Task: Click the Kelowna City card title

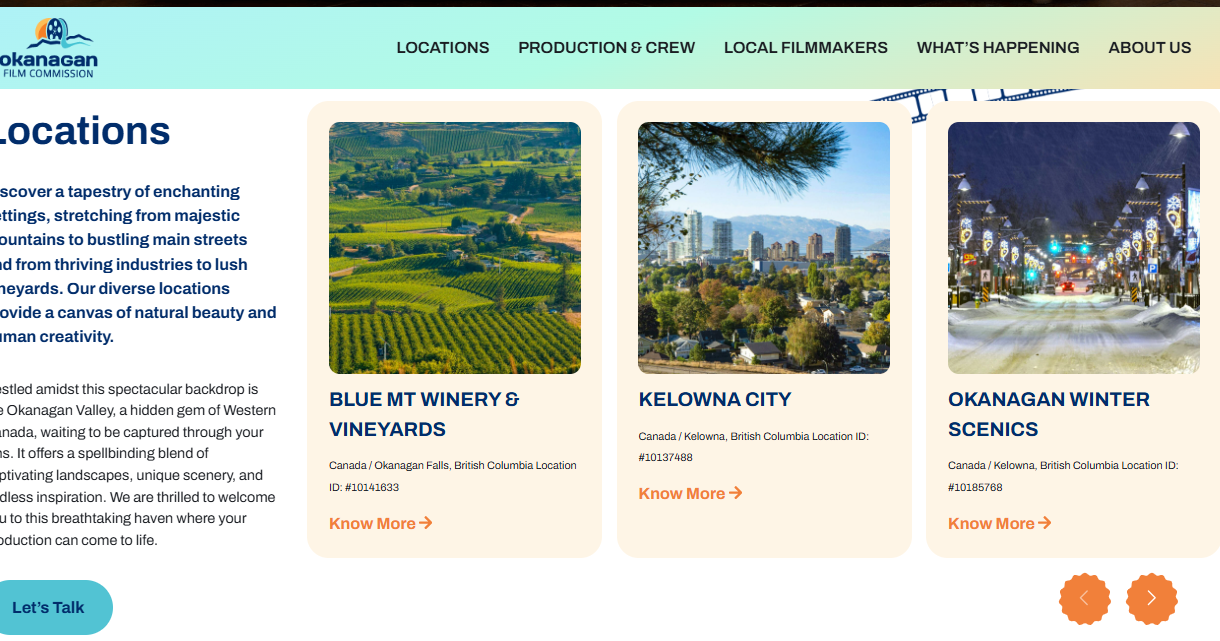Action: click(x=714, y=399)
